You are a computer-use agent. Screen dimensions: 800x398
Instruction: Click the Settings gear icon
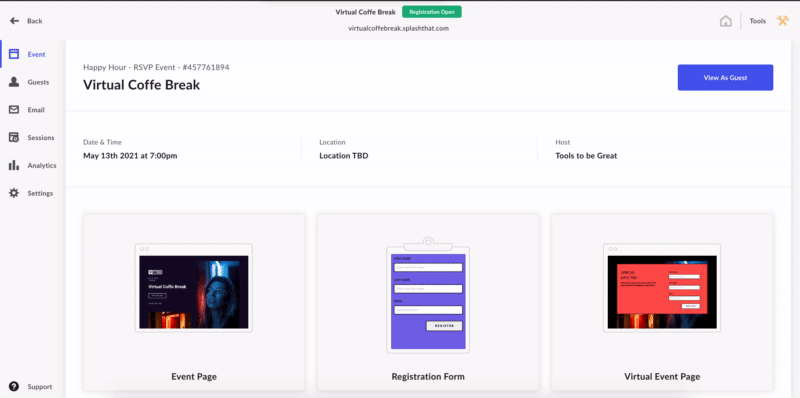point(14,193)
